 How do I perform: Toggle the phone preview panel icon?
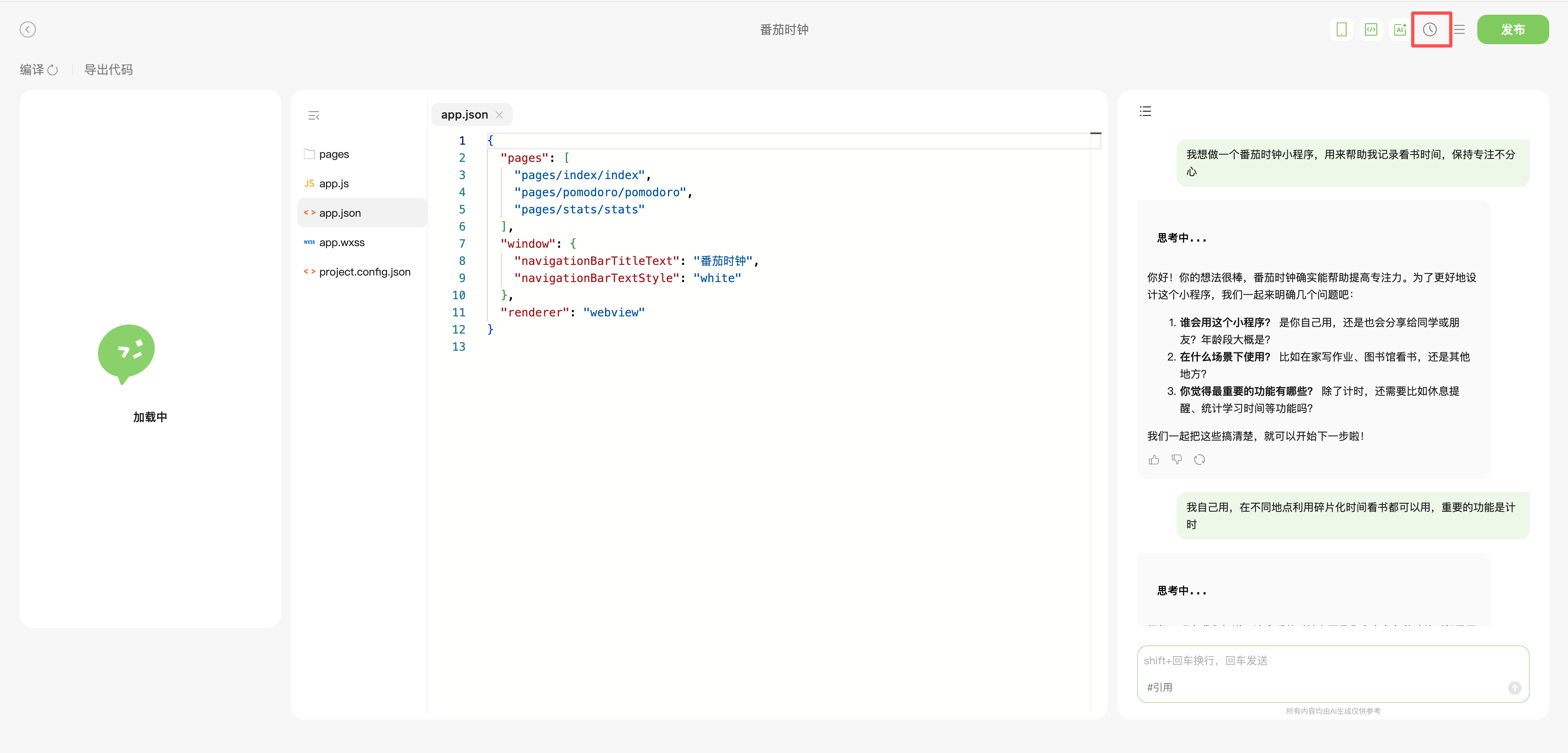point(1341,29)
